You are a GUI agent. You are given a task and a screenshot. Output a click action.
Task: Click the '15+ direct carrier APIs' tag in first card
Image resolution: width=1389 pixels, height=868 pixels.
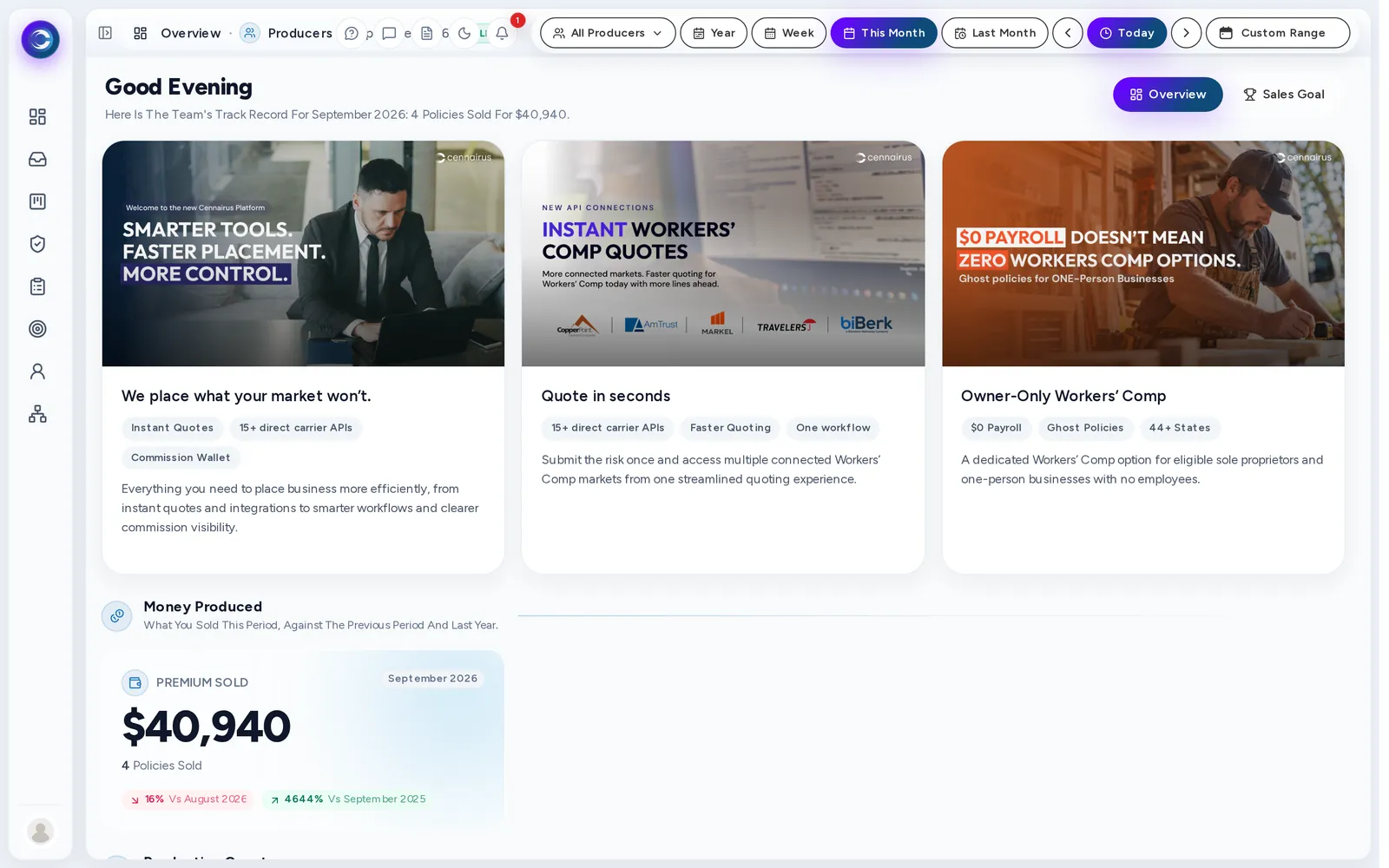(296, 428)
